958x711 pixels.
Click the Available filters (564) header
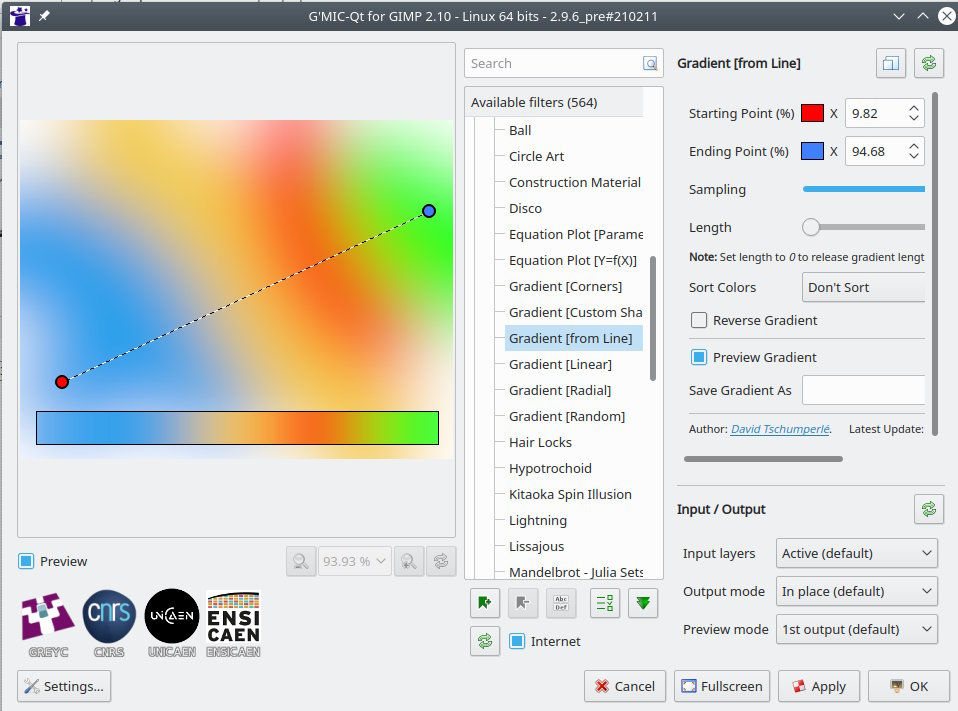coord(554,102)
